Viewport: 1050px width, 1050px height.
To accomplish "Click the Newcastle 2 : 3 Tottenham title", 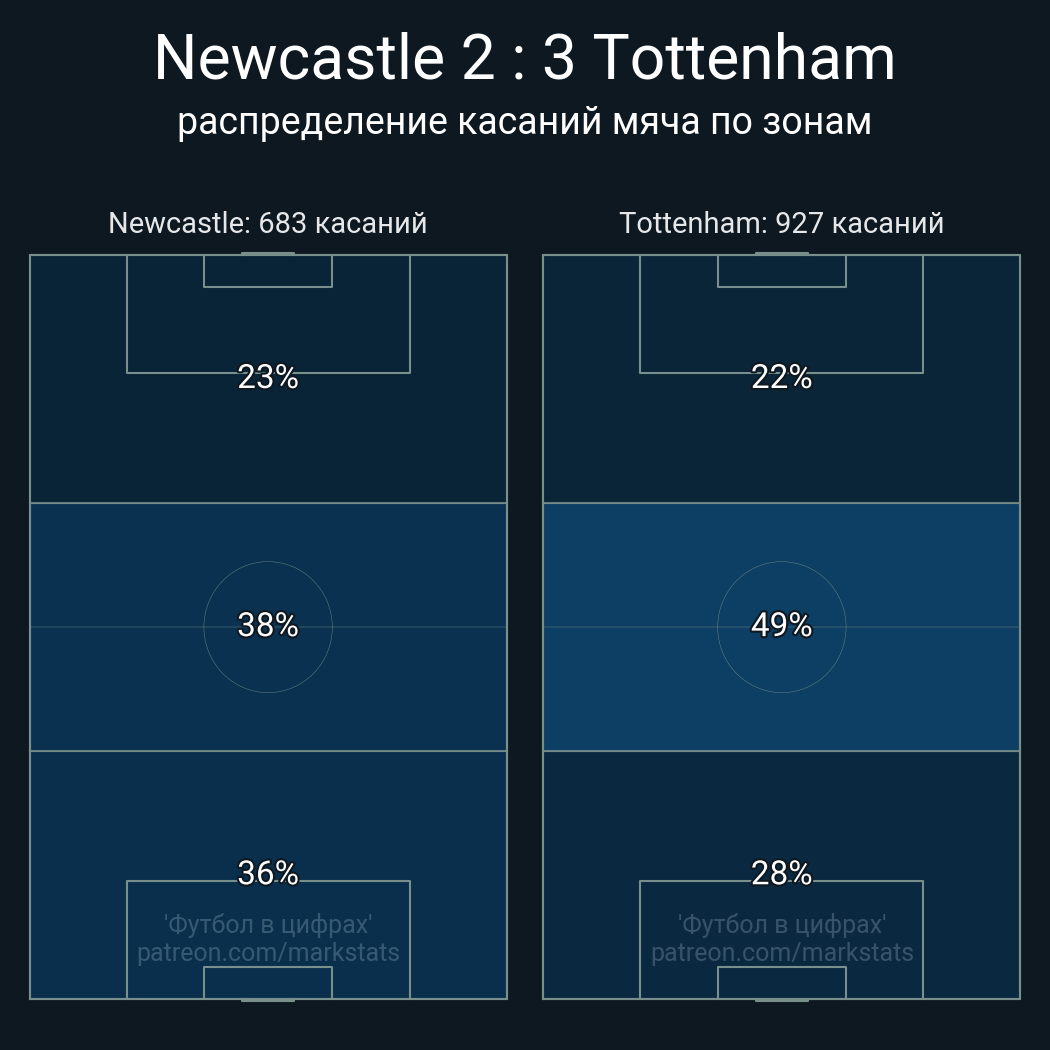I will click(524, 58).
